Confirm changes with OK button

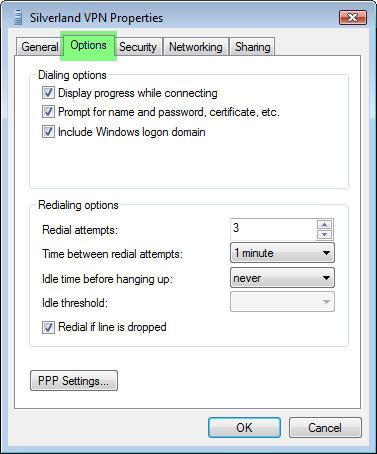click(x=244, y=427)
